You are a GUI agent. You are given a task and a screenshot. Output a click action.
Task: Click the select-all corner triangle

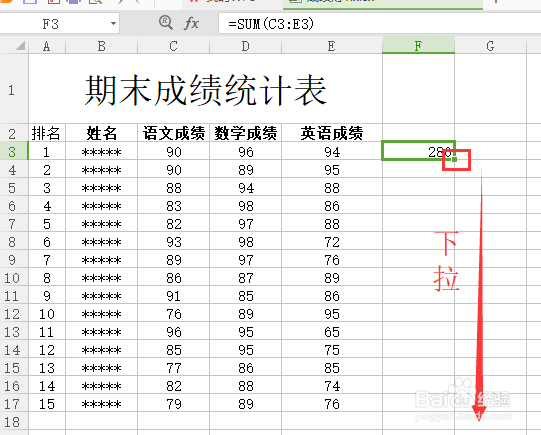pos(20,46)
